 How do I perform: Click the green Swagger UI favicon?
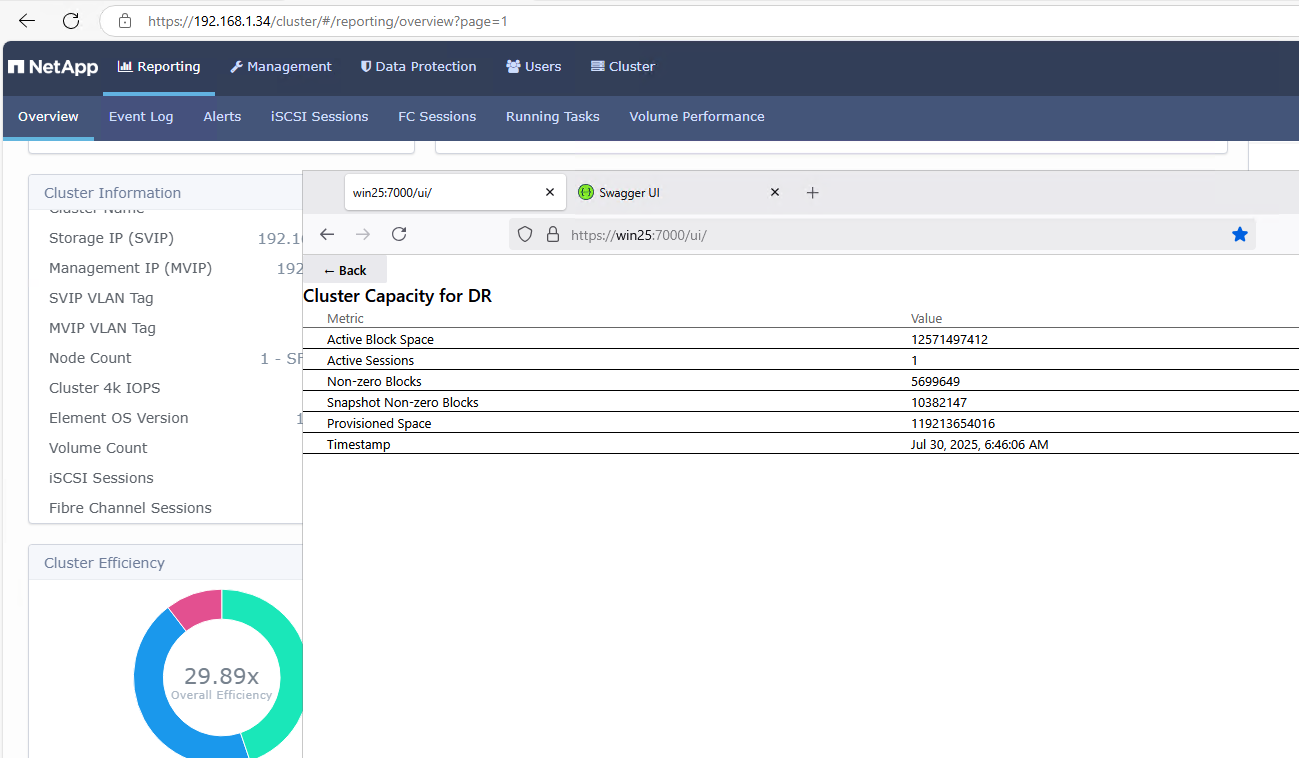[x=586, y=192]
